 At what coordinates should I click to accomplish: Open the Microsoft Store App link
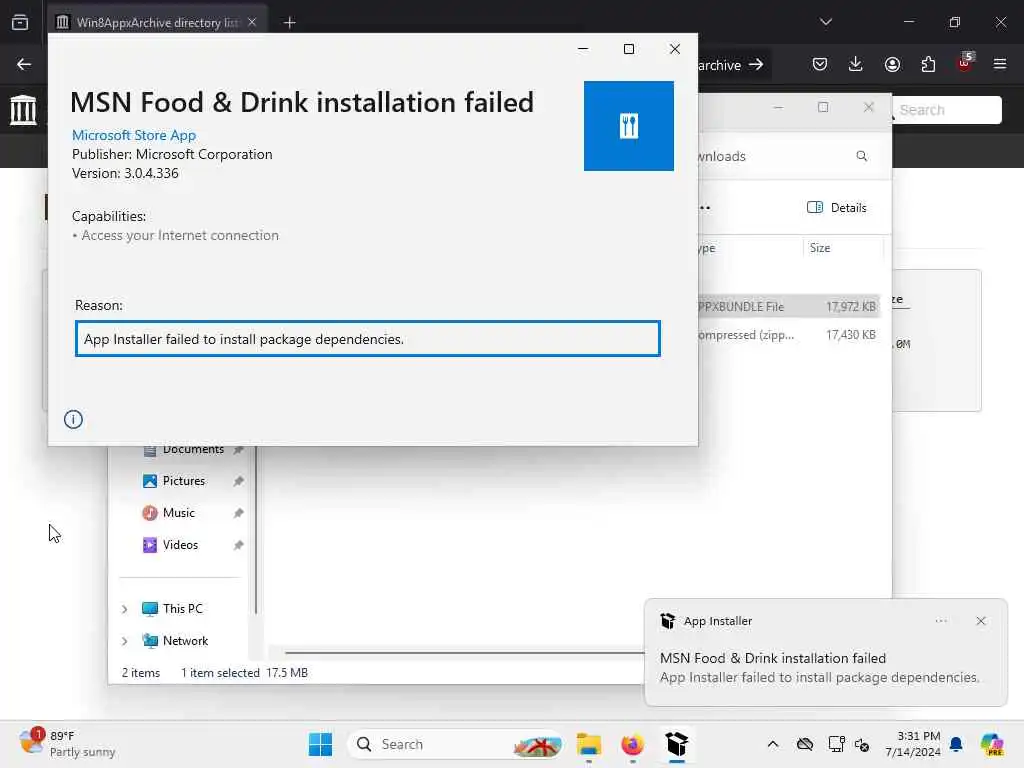134,135
